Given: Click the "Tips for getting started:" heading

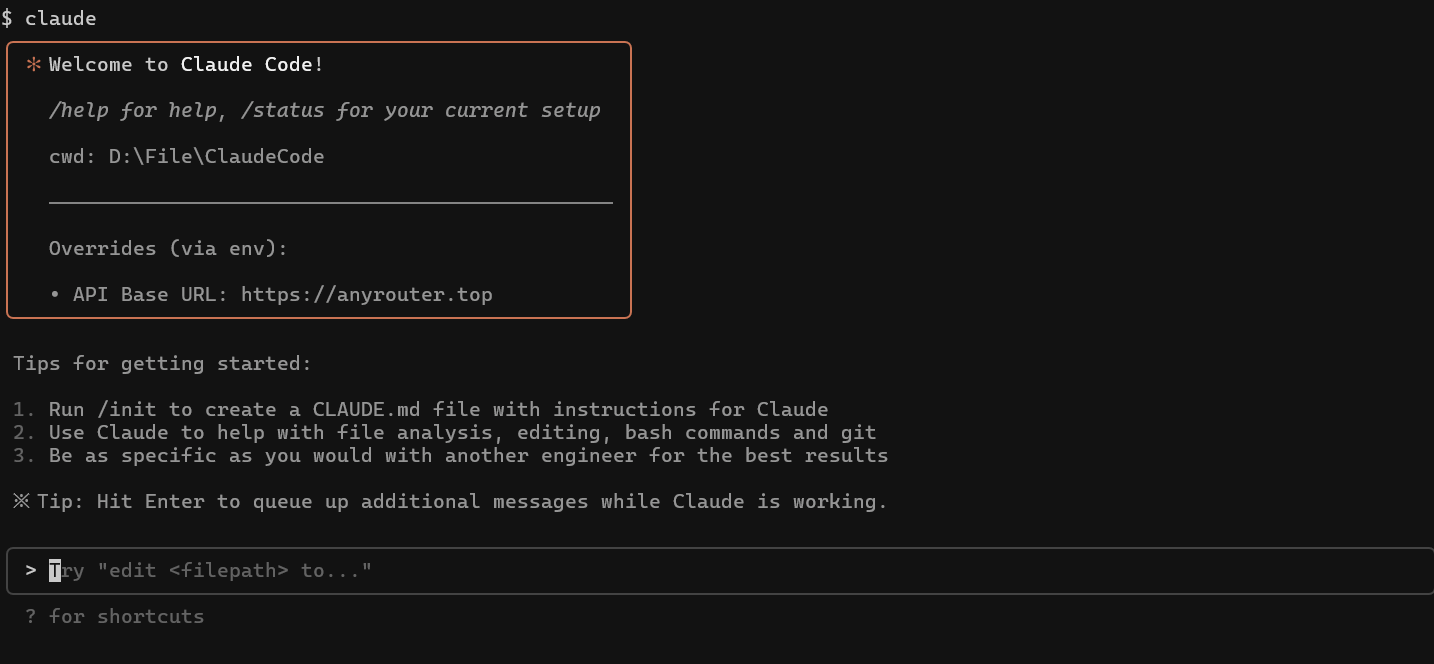Looking at the screenshot, I should 162,363.
